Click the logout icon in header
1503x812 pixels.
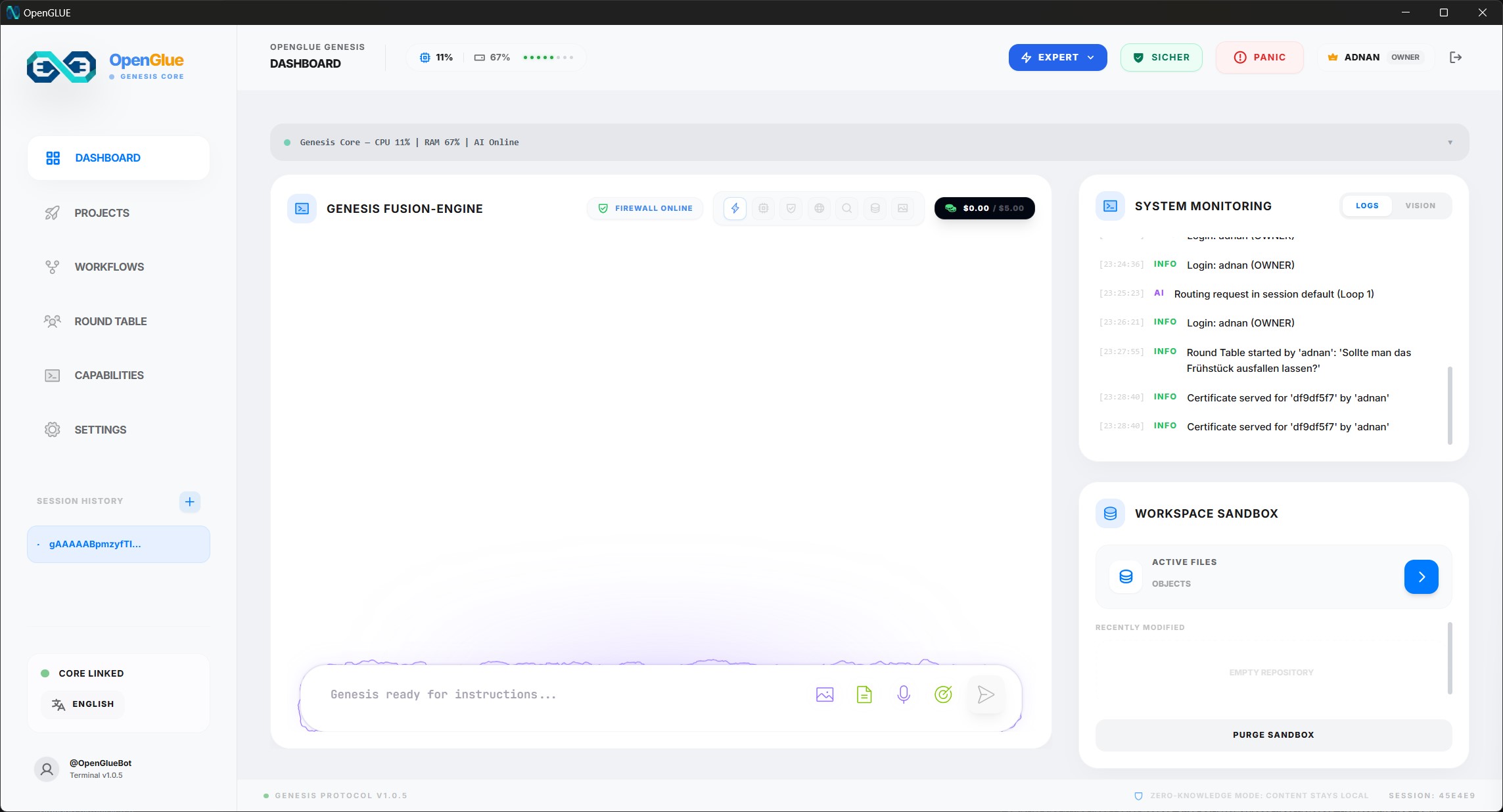click(x=1456, y=57)
